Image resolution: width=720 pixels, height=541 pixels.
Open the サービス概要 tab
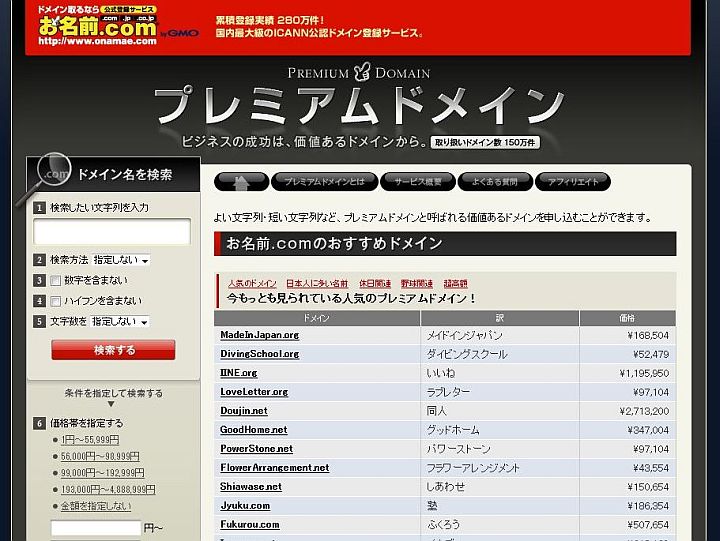(418, 181)
